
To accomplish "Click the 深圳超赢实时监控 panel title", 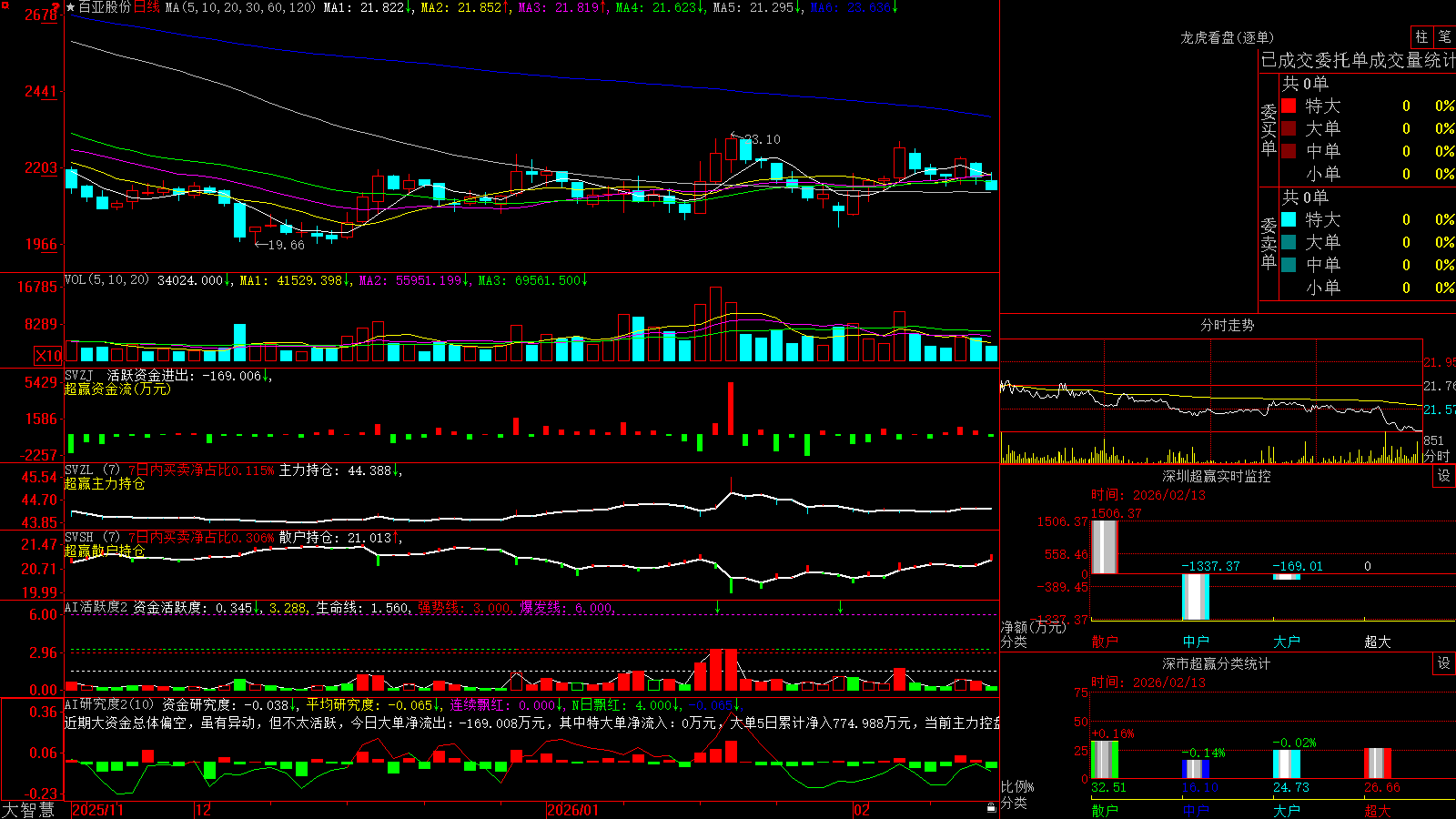I will [x=1216, y=476].
